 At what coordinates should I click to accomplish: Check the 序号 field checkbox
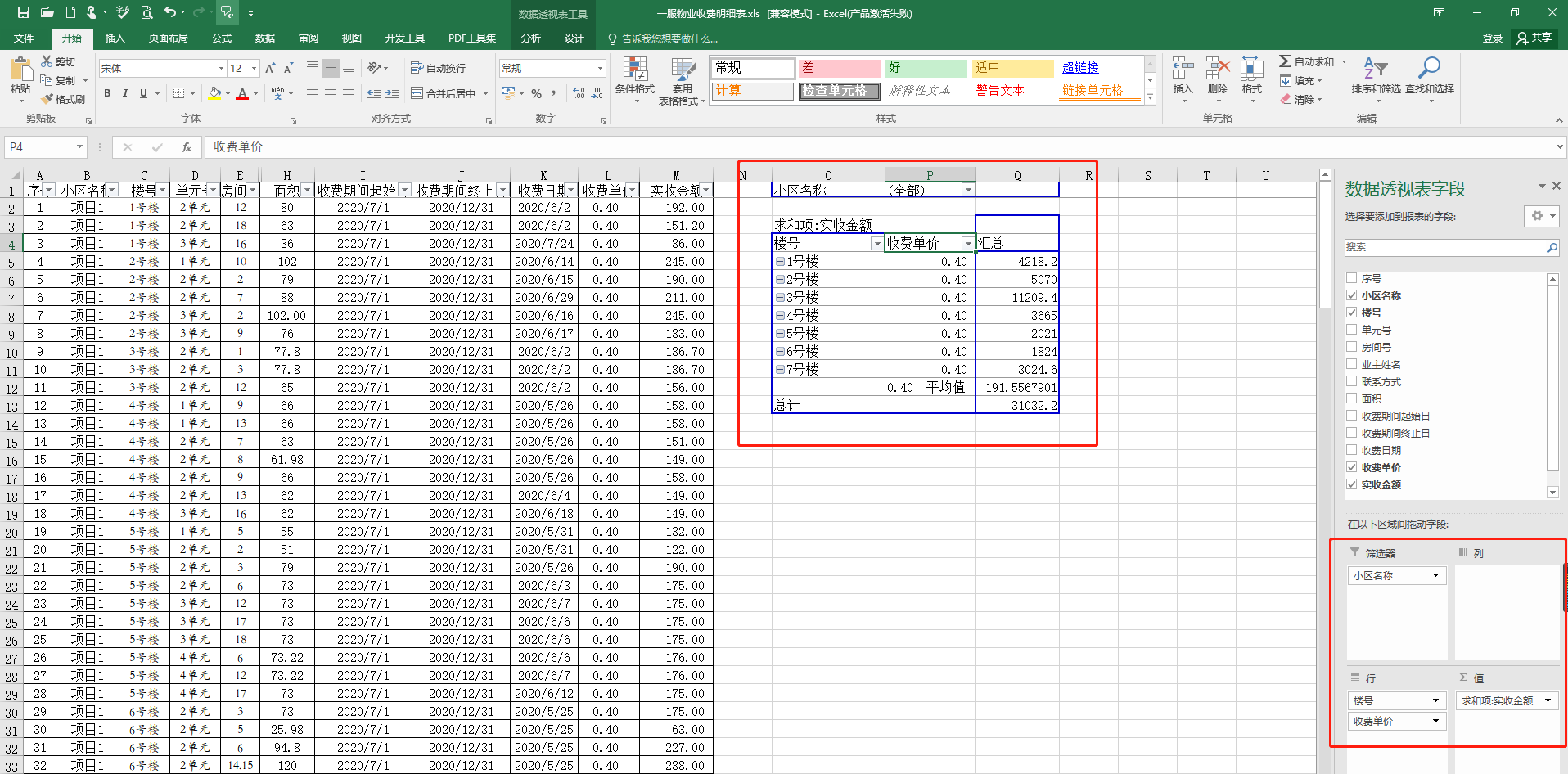click(x=1352, y=278)
